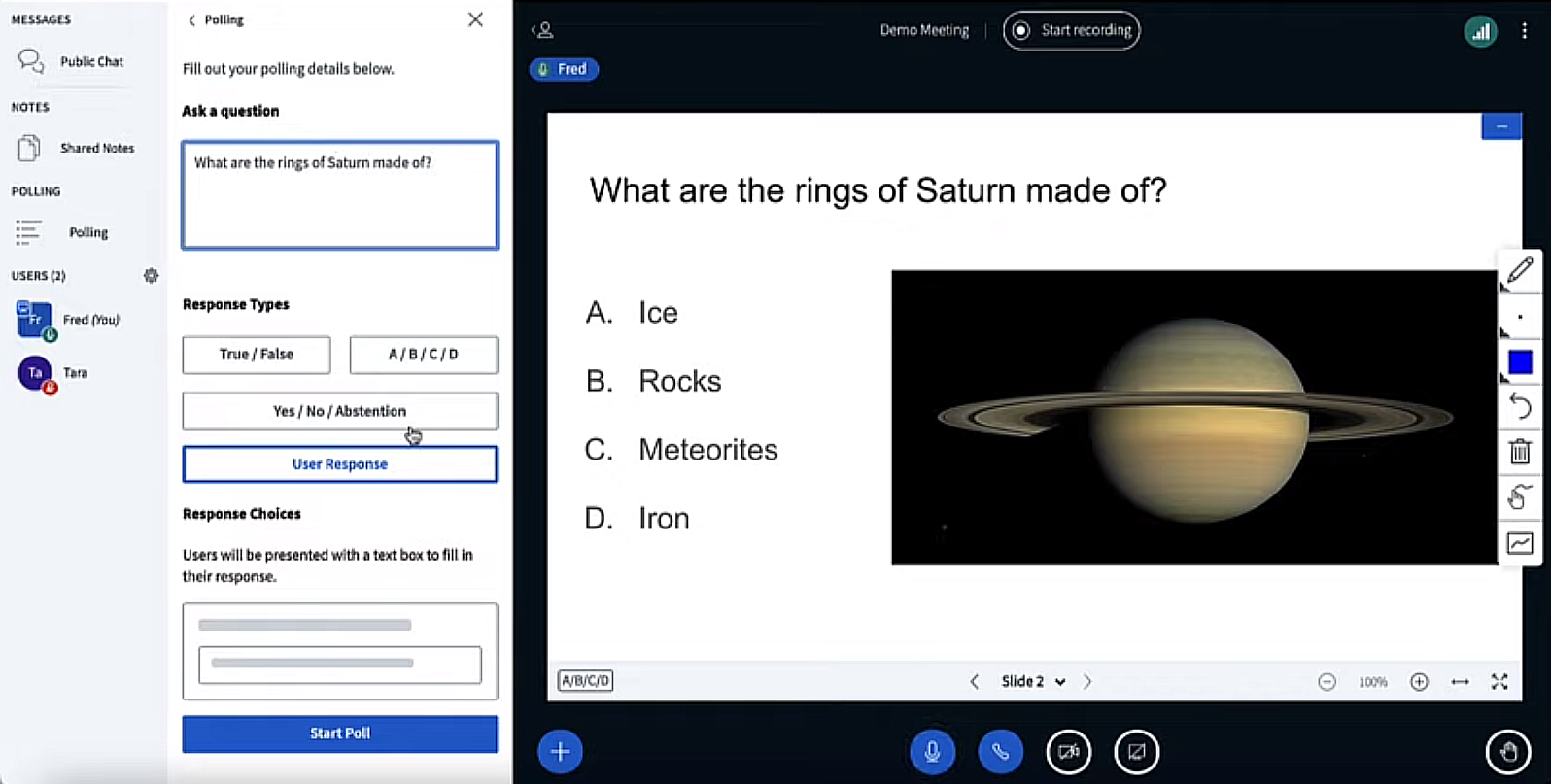
Task: Choose True / False response type
Action: (x=257, y=355)
